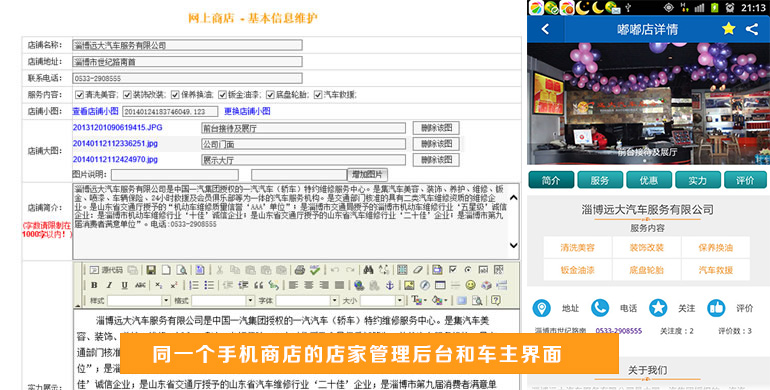770x390 pixels.
Task: Insert bulleted list in editor
Action: [209, 285]
